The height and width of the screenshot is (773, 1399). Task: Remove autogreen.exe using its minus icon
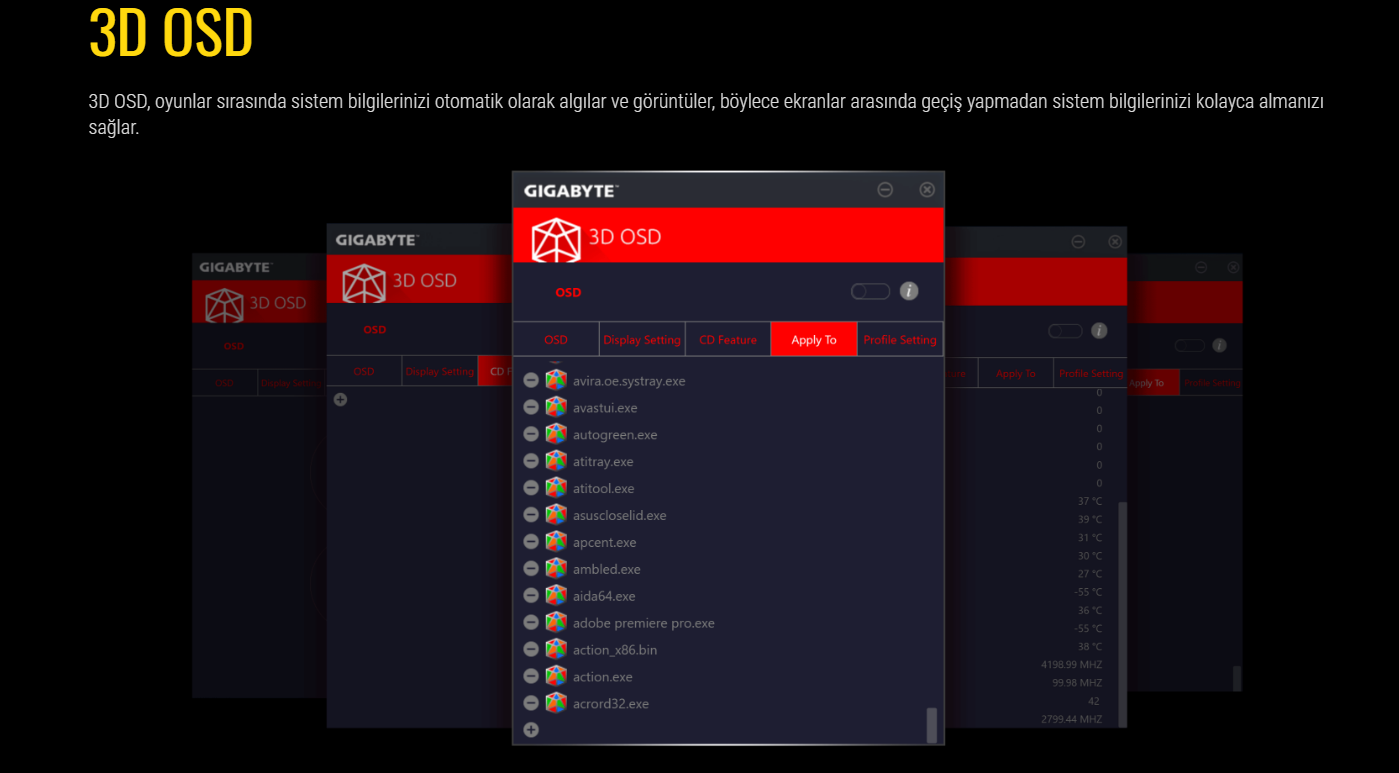pyautogui.click(x=531, y=435)
